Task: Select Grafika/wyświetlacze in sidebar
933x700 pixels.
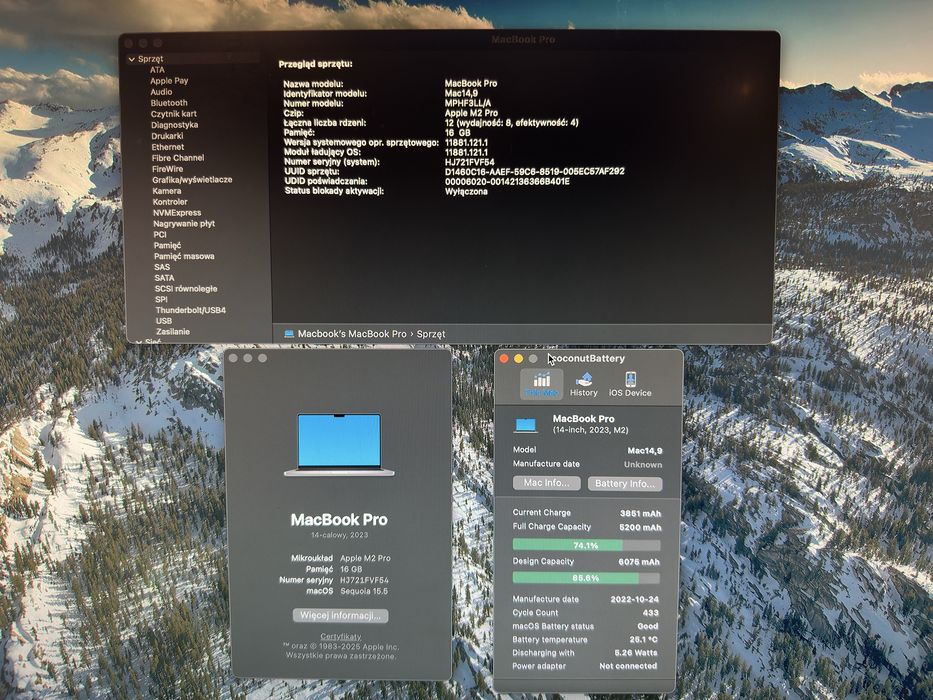Action: [192, 179]
